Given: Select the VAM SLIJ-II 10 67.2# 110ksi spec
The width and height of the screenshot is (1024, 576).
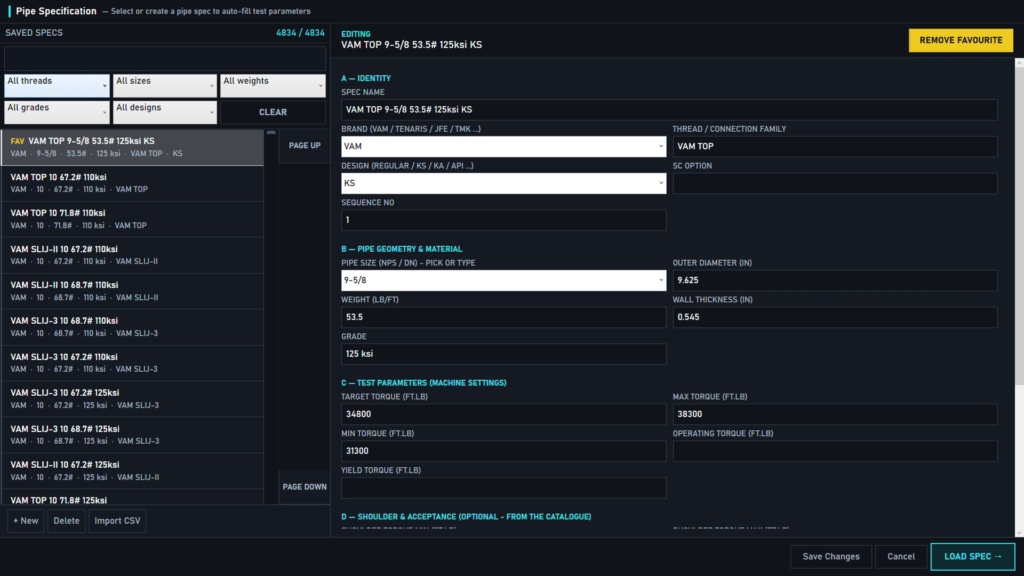Looking at the screenshot, I should click(x=133, y=255).
